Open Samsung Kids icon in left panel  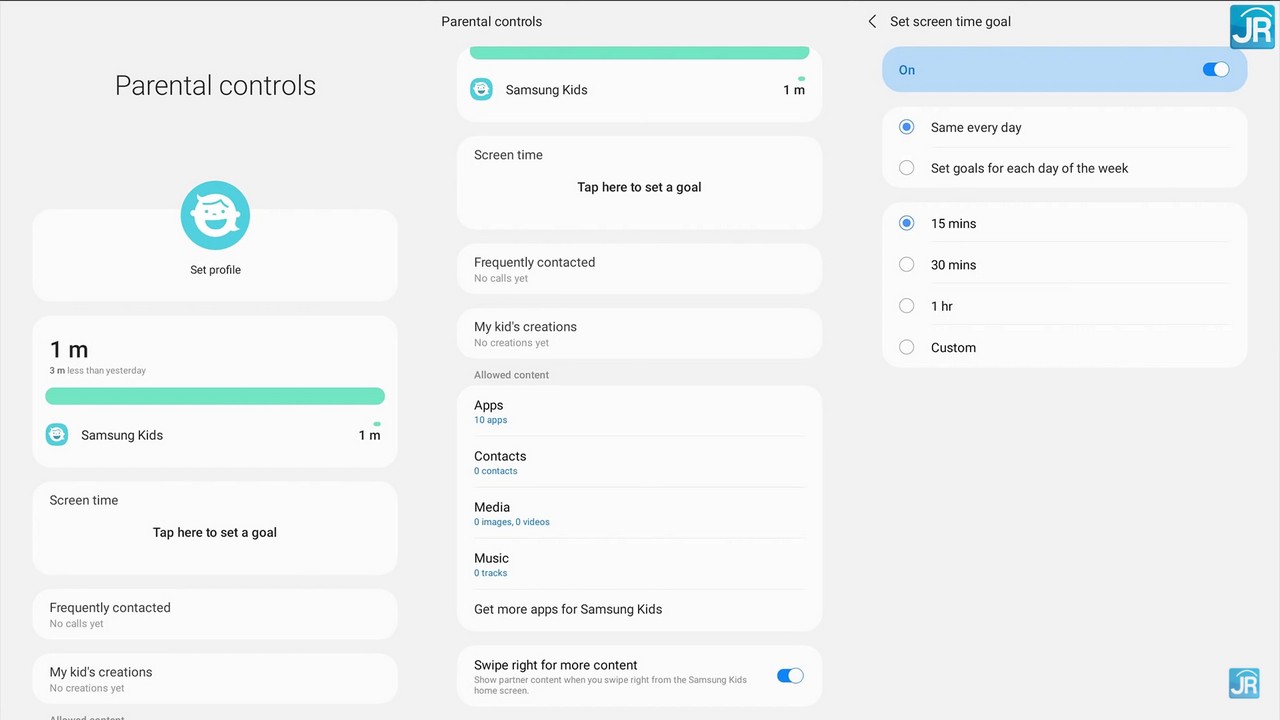tap(57, 435)
